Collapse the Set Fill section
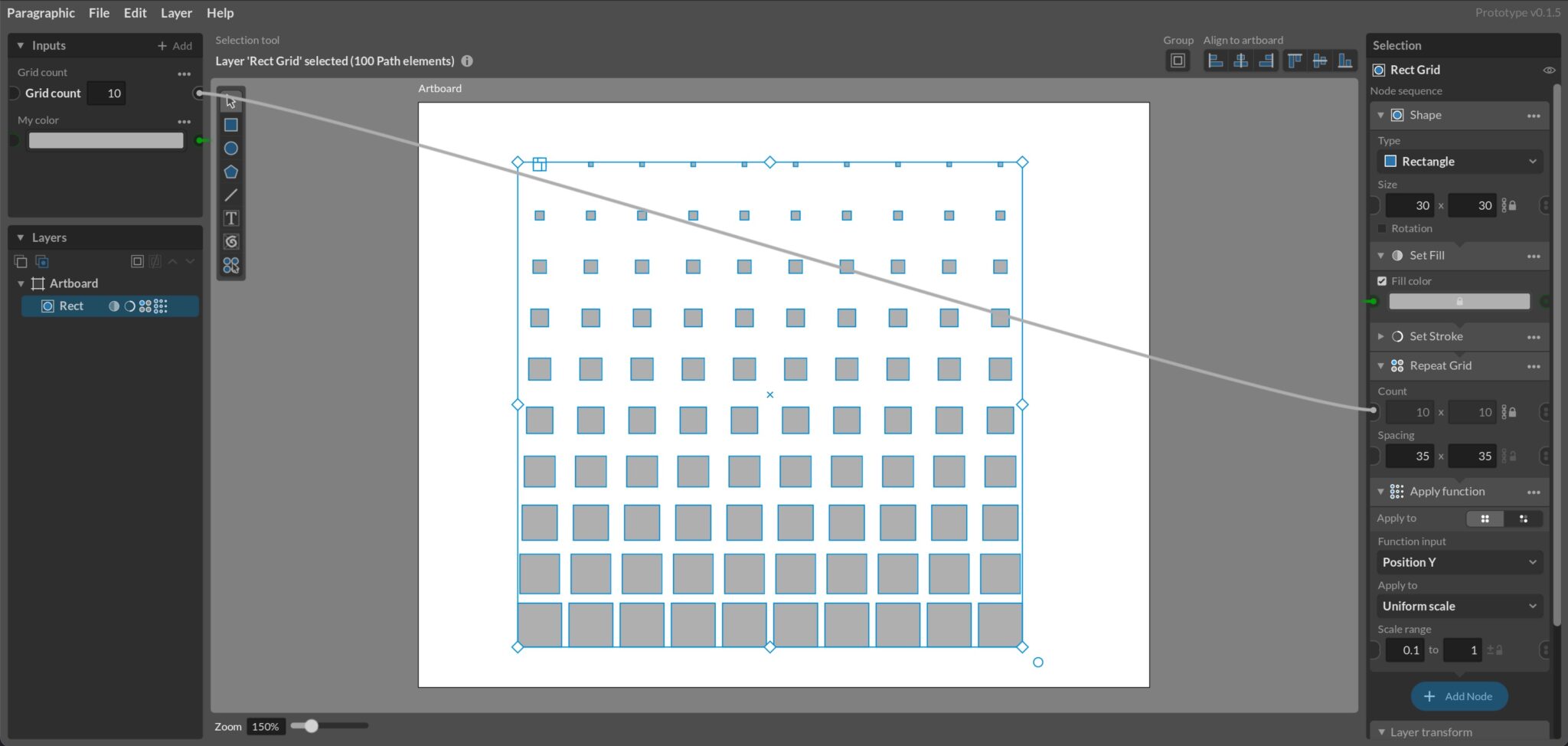This screenshot has width=1568, height=746. click(1380, 255)
